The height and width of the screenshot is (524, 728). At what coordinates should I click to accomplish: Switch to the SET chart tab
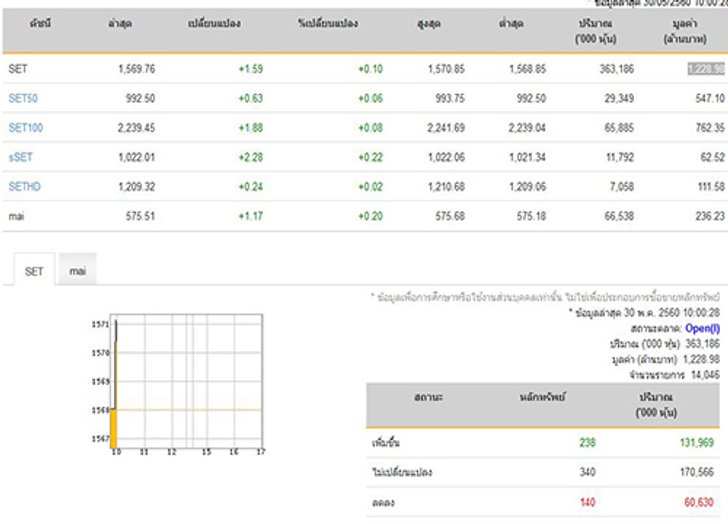point(34,271)
